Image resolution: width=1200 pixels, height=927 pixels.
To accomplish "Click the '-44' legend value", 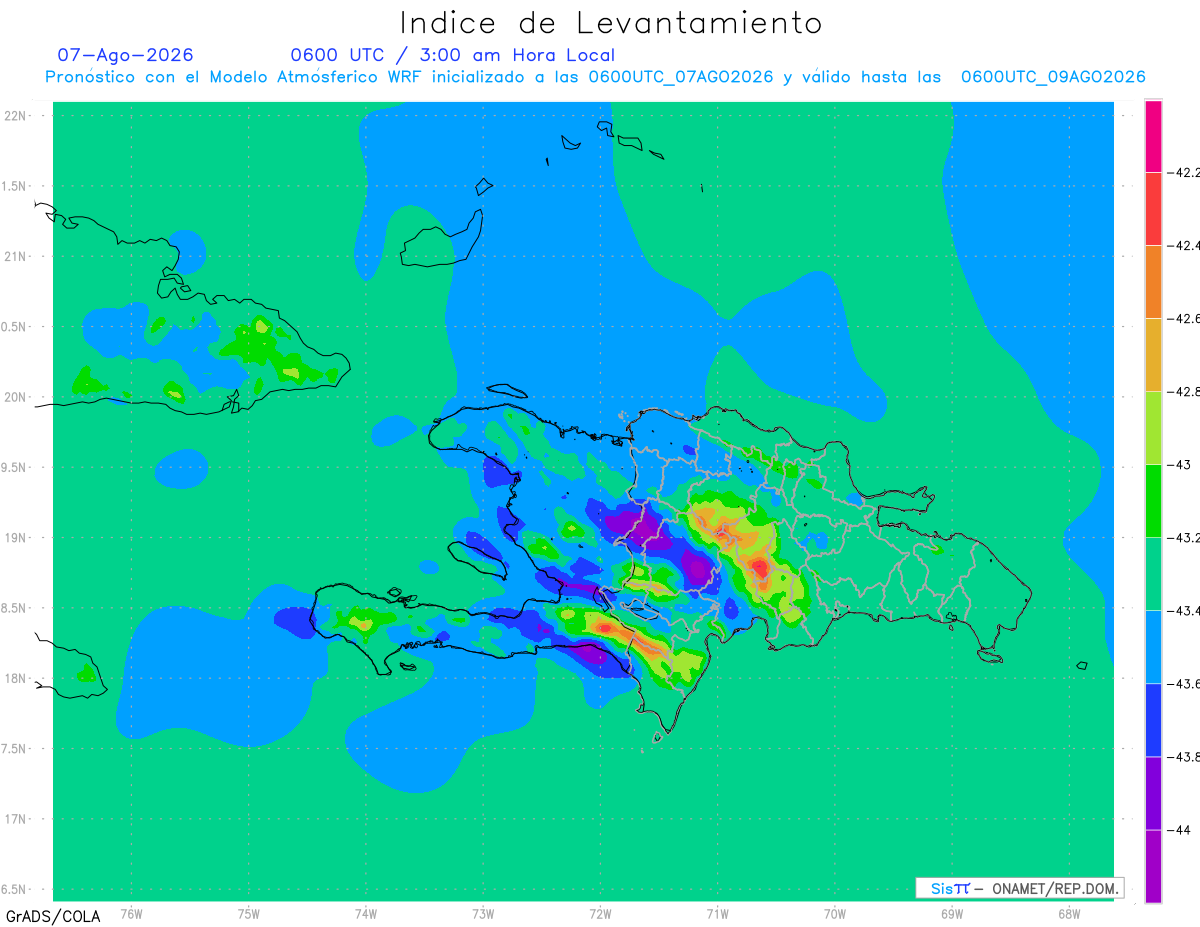I will coord(1180,829).
